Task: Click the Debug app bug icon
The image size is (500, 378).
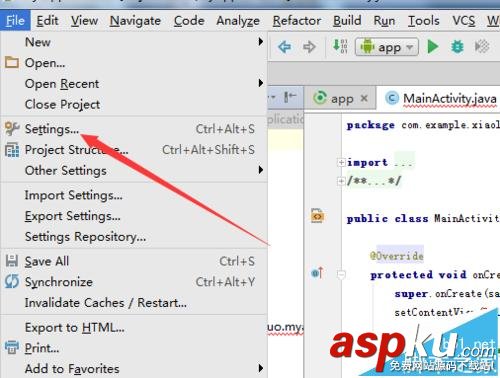Action: 457,47
